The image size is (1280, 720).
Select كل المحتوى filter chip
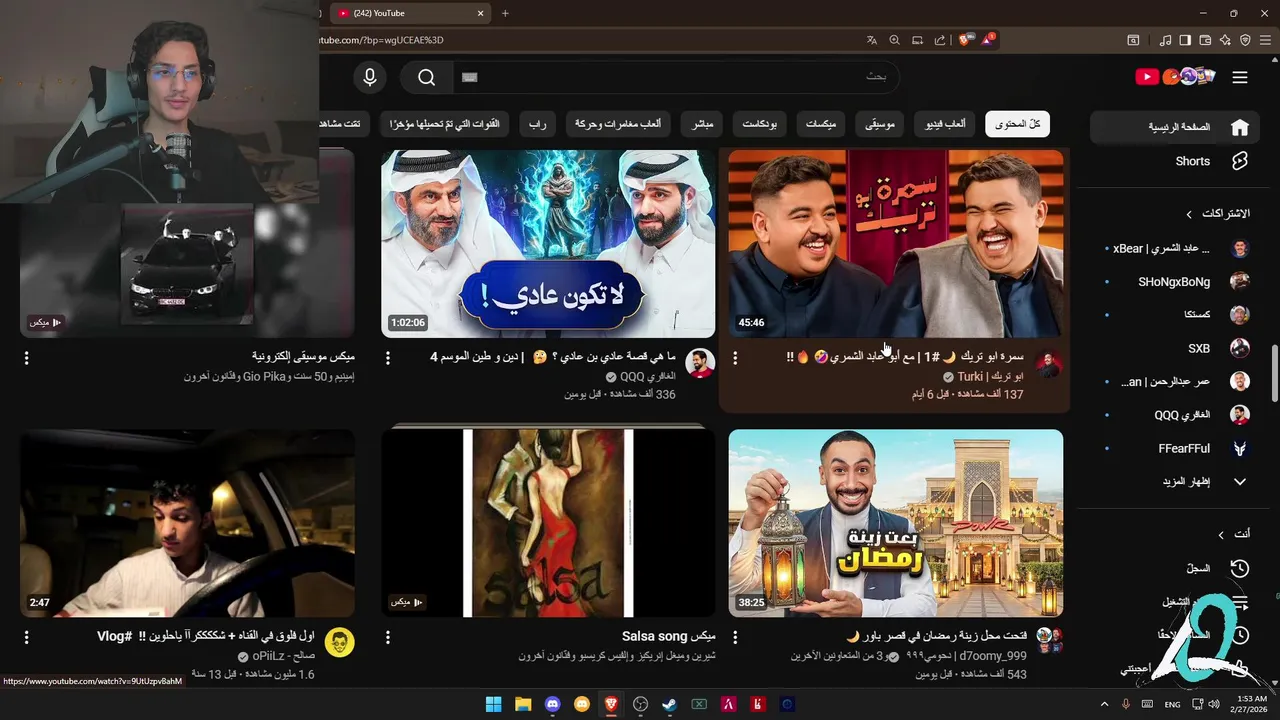(x=1017, y=124)
